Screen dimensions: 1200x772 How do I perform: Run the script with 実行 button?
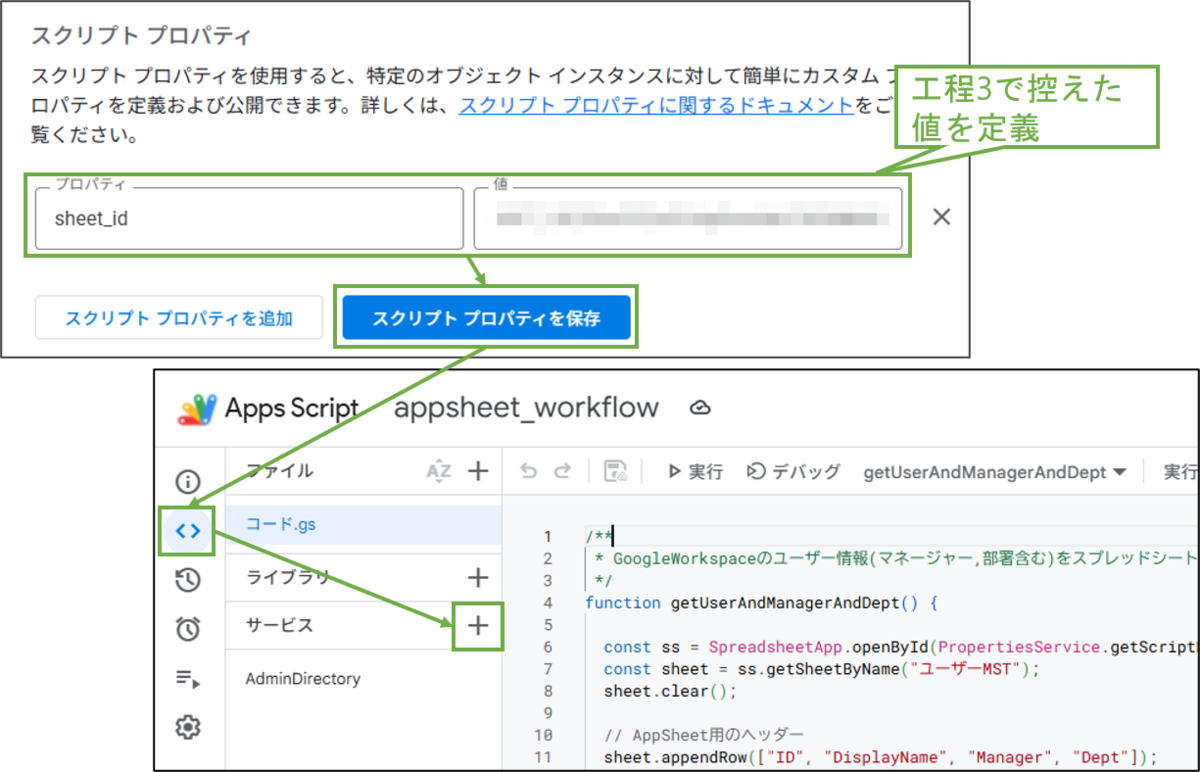coord(696,471)
